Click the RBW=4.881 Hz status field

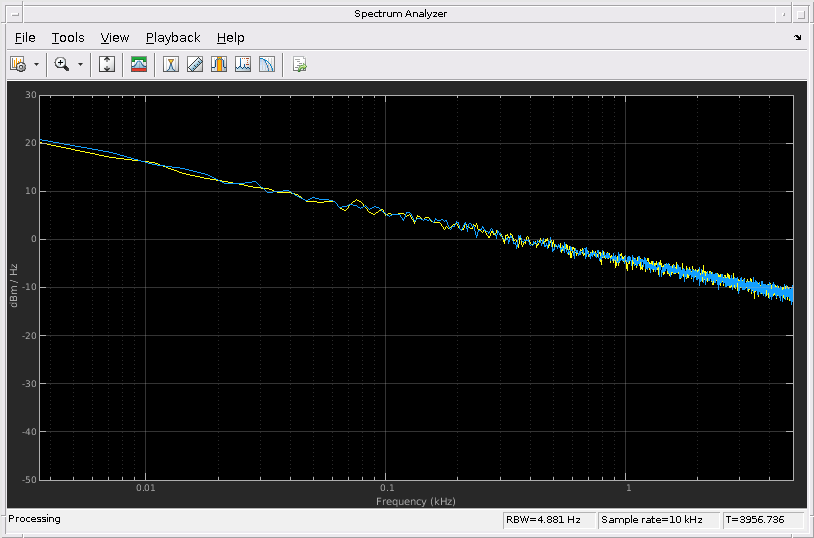[x=548, y=520]
